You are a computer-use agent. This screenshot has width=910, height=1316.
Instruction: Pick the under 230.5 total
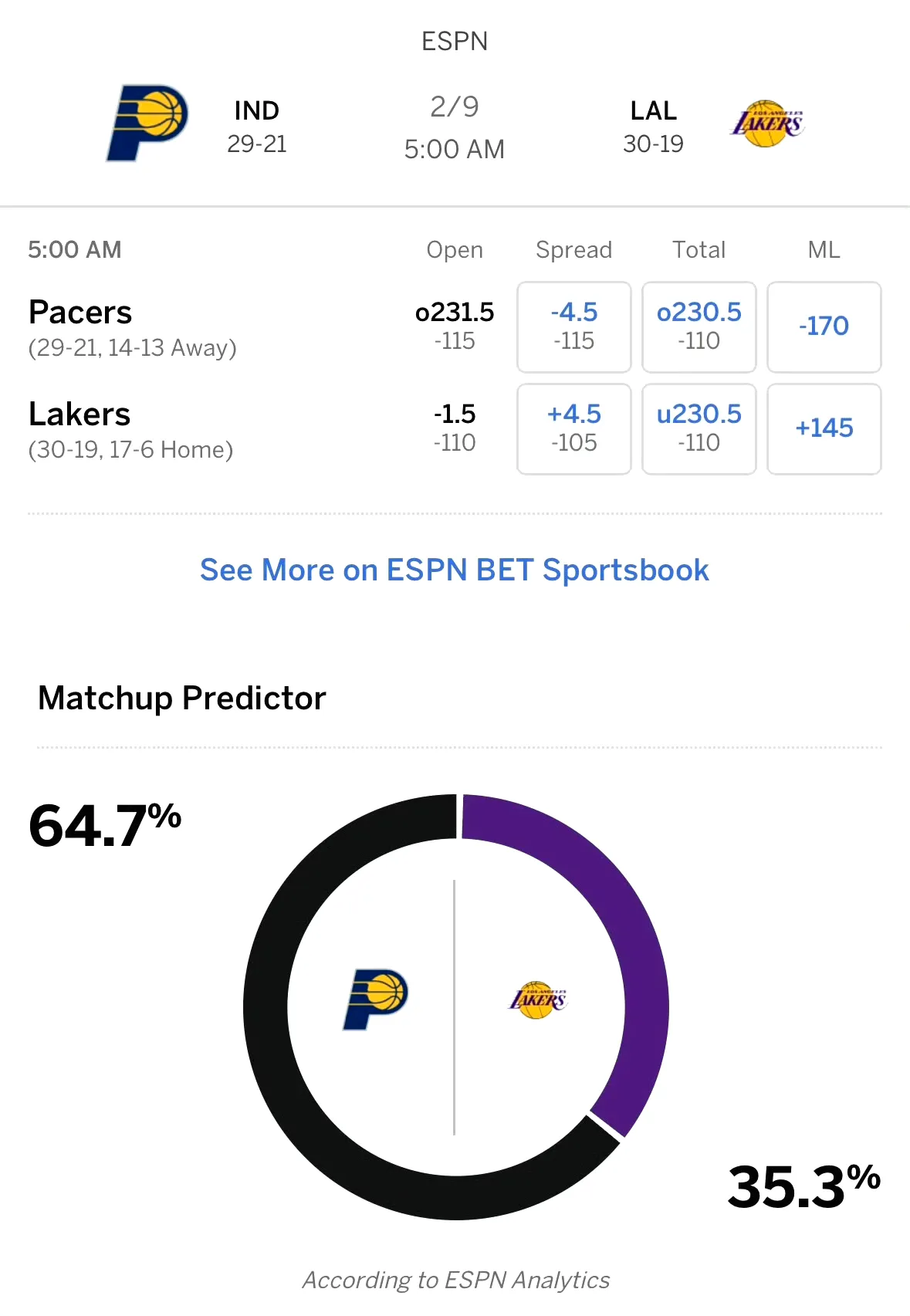(699, 428)
